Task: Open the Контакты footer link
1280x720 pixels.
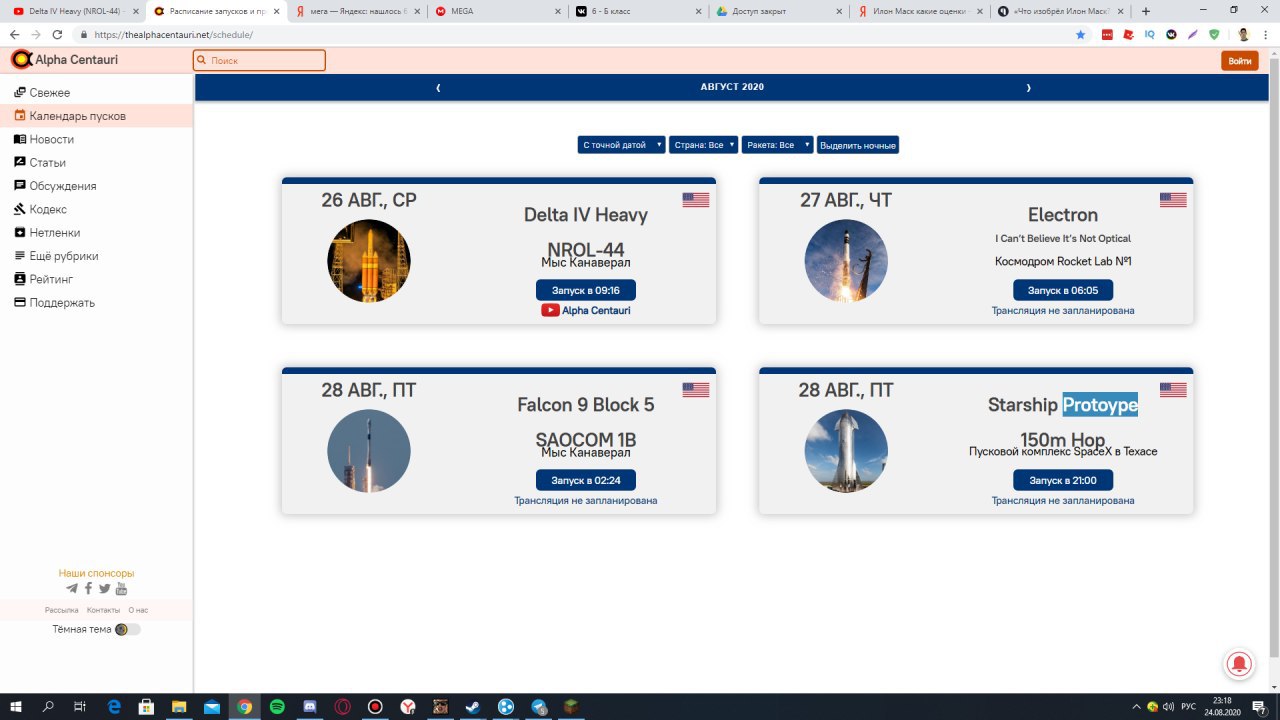Action: click(x=103, y=610)
